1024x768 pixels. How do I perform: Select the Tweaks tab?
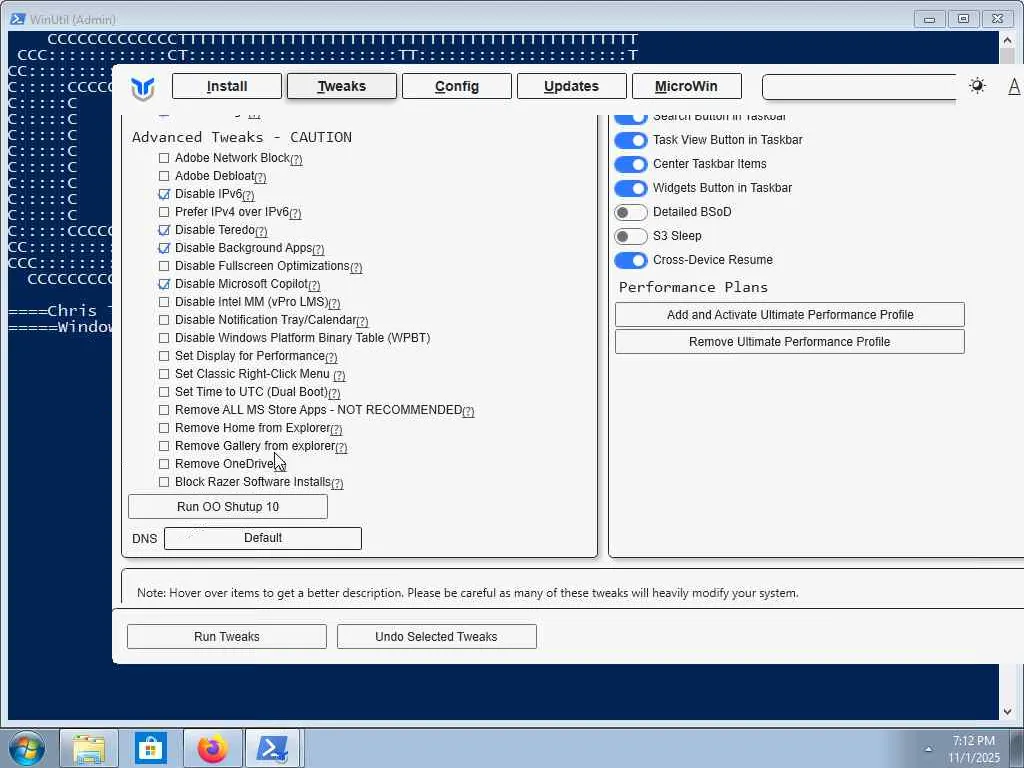[342, 86]
